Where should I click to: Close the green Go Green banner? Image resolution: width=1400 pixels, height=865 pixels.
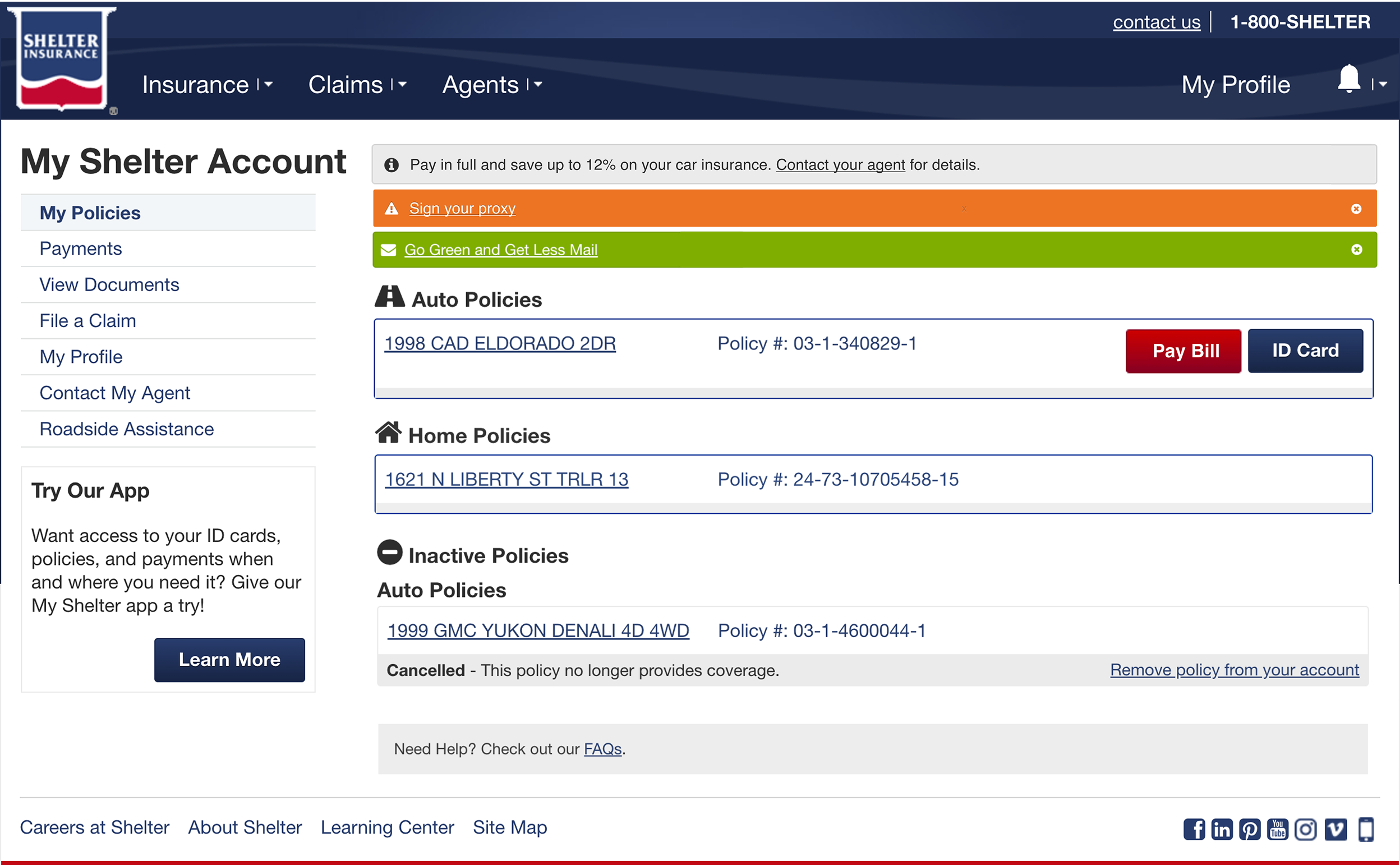point(1357,250)
